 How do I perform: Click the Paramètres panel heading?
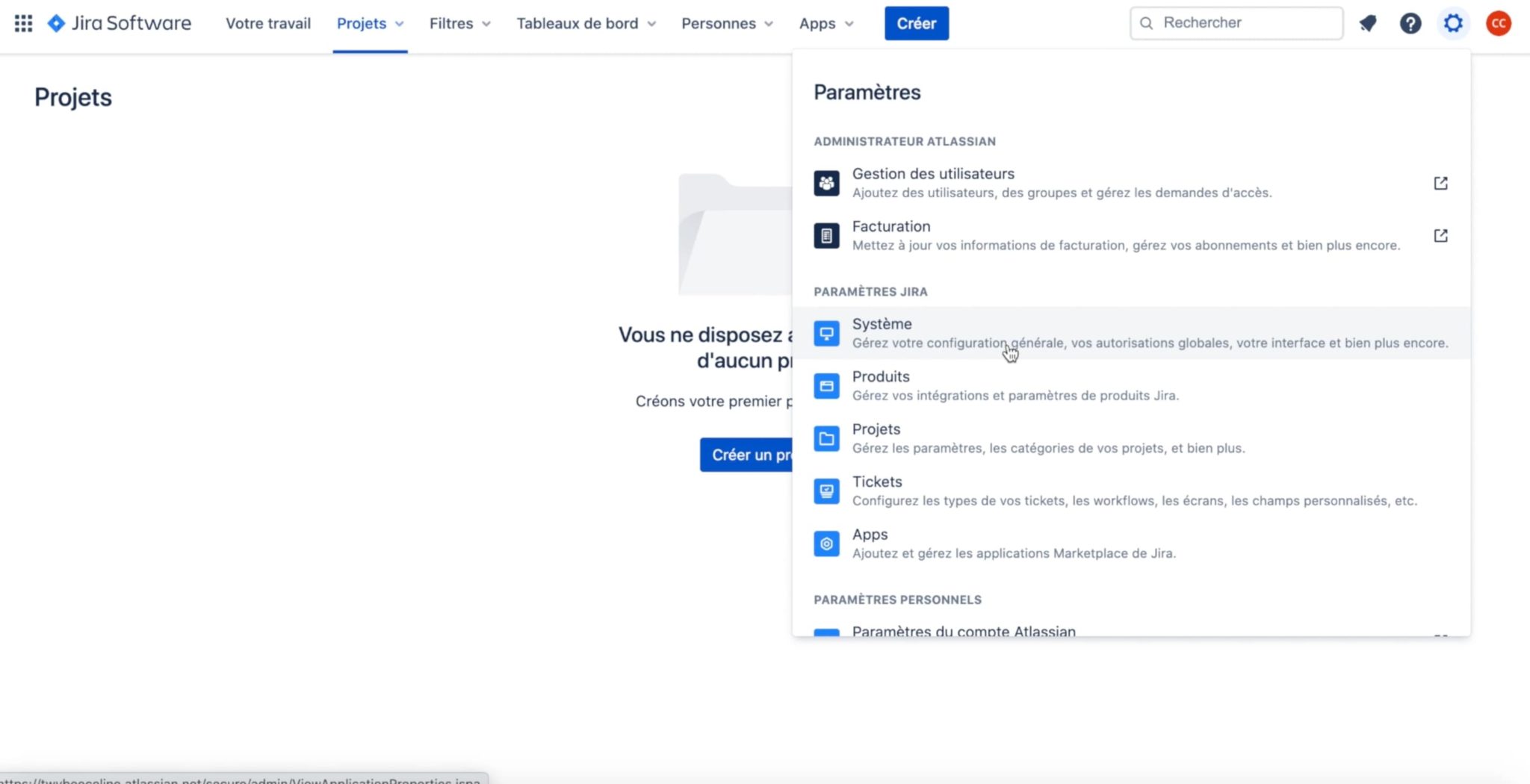(867, 93)
